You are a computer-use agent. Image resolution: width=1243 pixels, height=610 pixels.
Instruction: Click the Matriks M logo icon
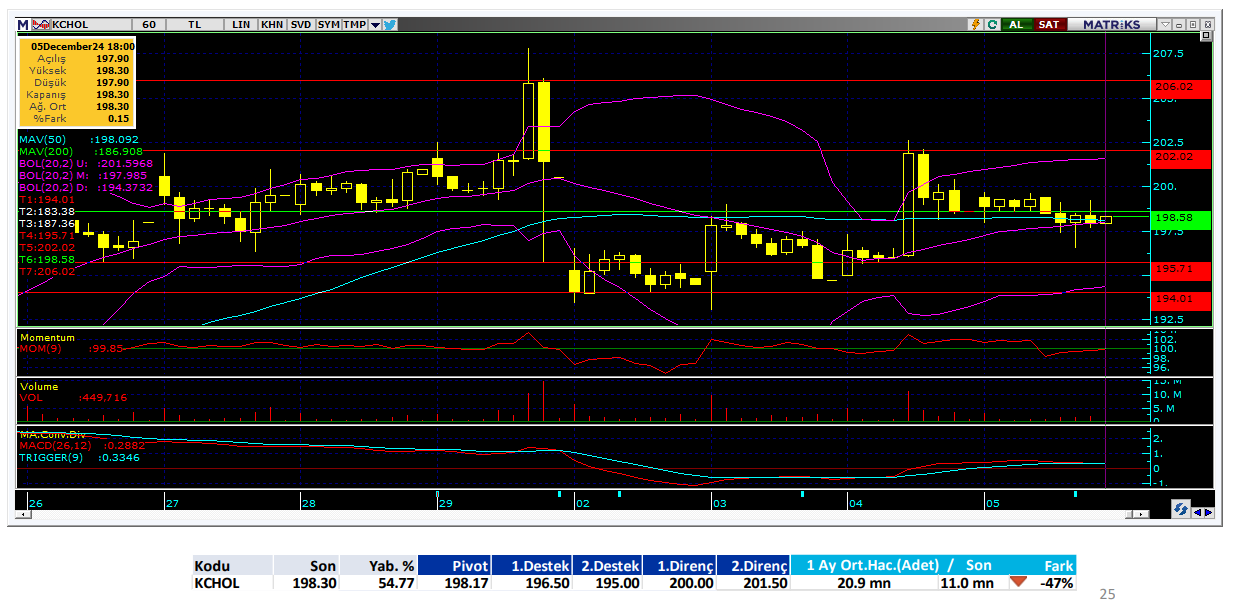click(x=23, y=24)
